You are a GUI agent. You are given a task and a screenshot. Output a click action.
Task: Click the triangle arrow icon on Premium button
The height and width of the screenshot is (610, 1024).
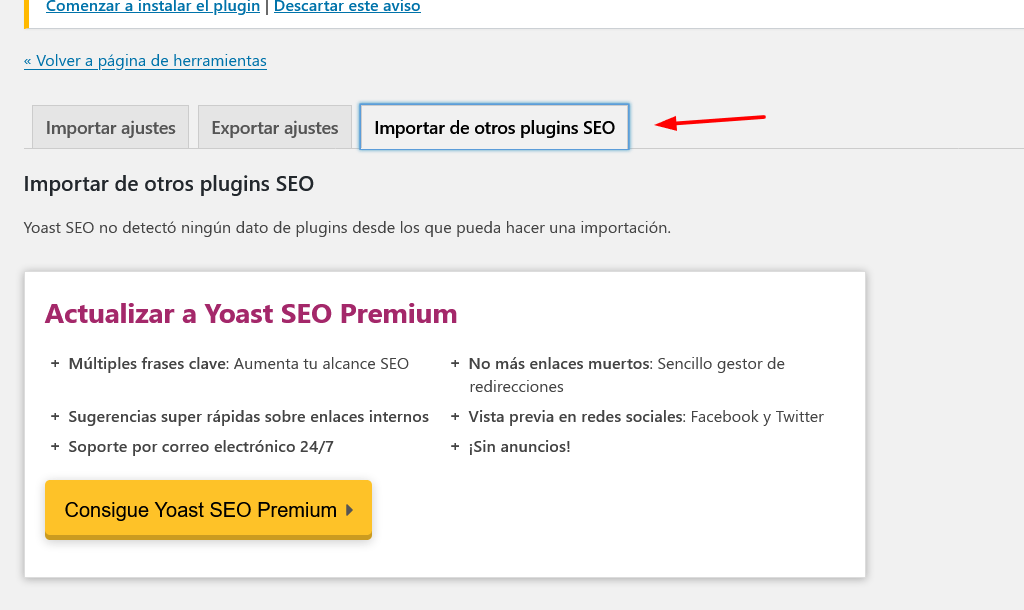click(349, 509)
